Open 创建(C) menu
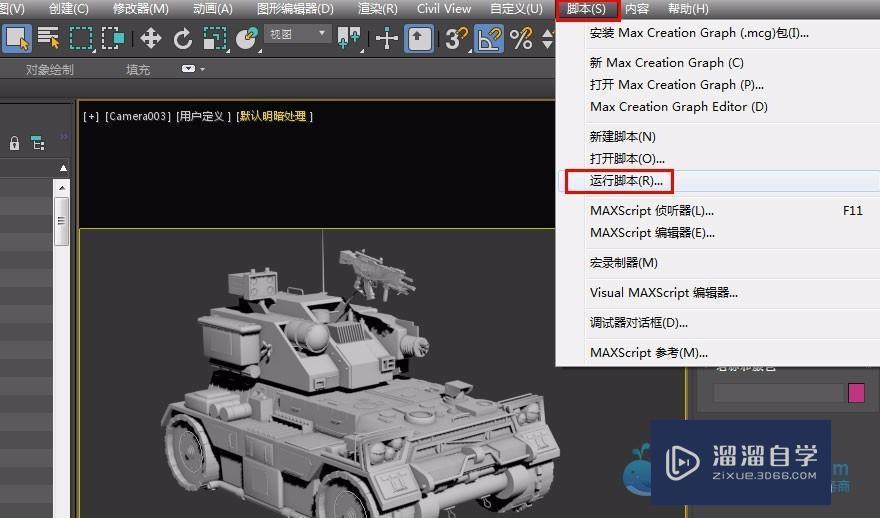 click(68, 9)
